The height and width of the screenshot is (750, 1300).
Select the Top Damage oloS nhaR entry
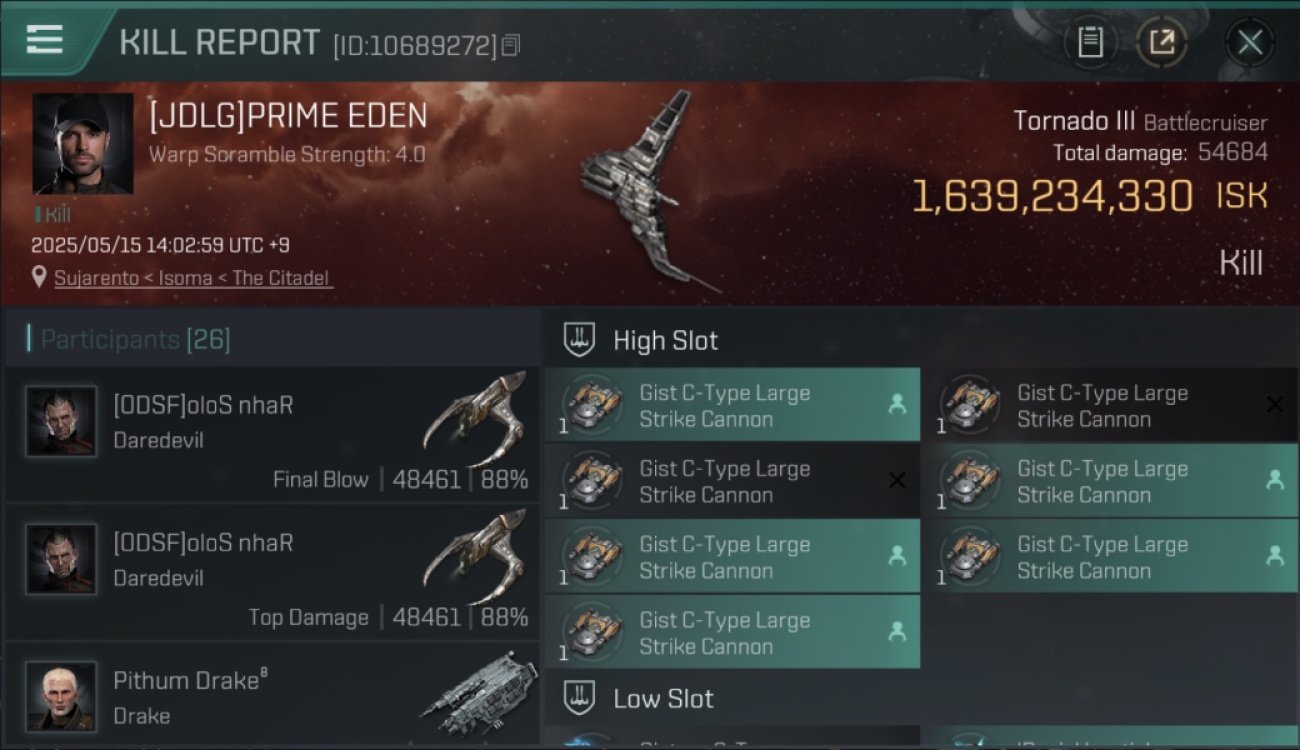click(271, 572)
